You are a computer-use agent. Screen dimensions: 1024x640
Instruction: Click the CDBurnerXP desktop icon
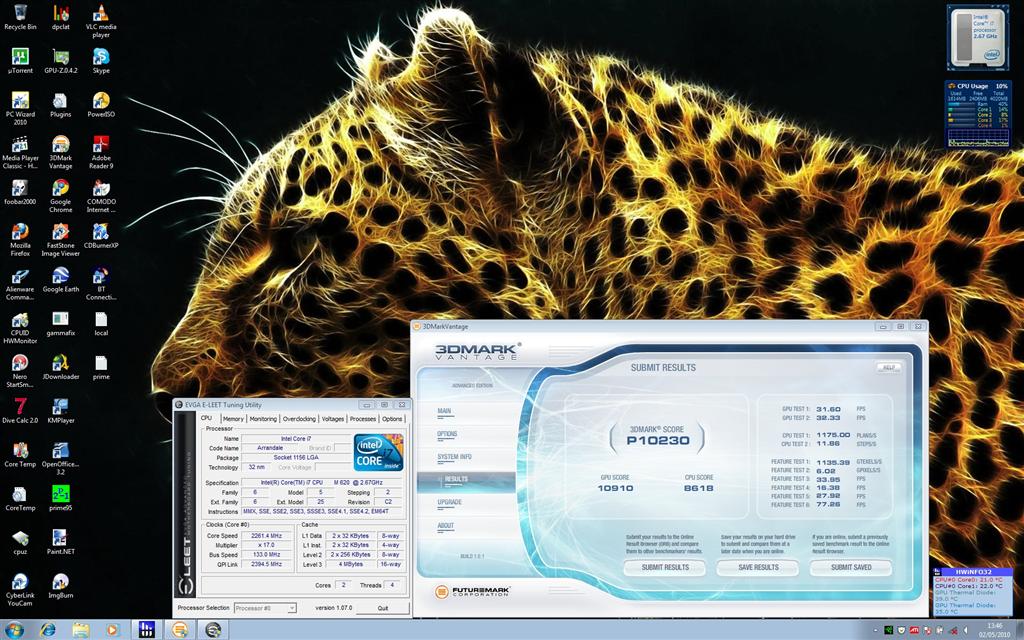[101, 236]
